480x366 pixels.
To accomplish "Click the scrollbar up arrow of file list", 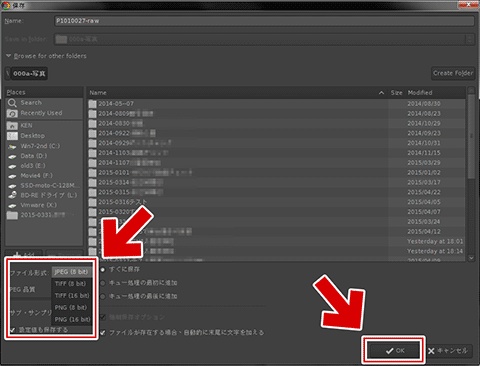I will pos(471,90).
